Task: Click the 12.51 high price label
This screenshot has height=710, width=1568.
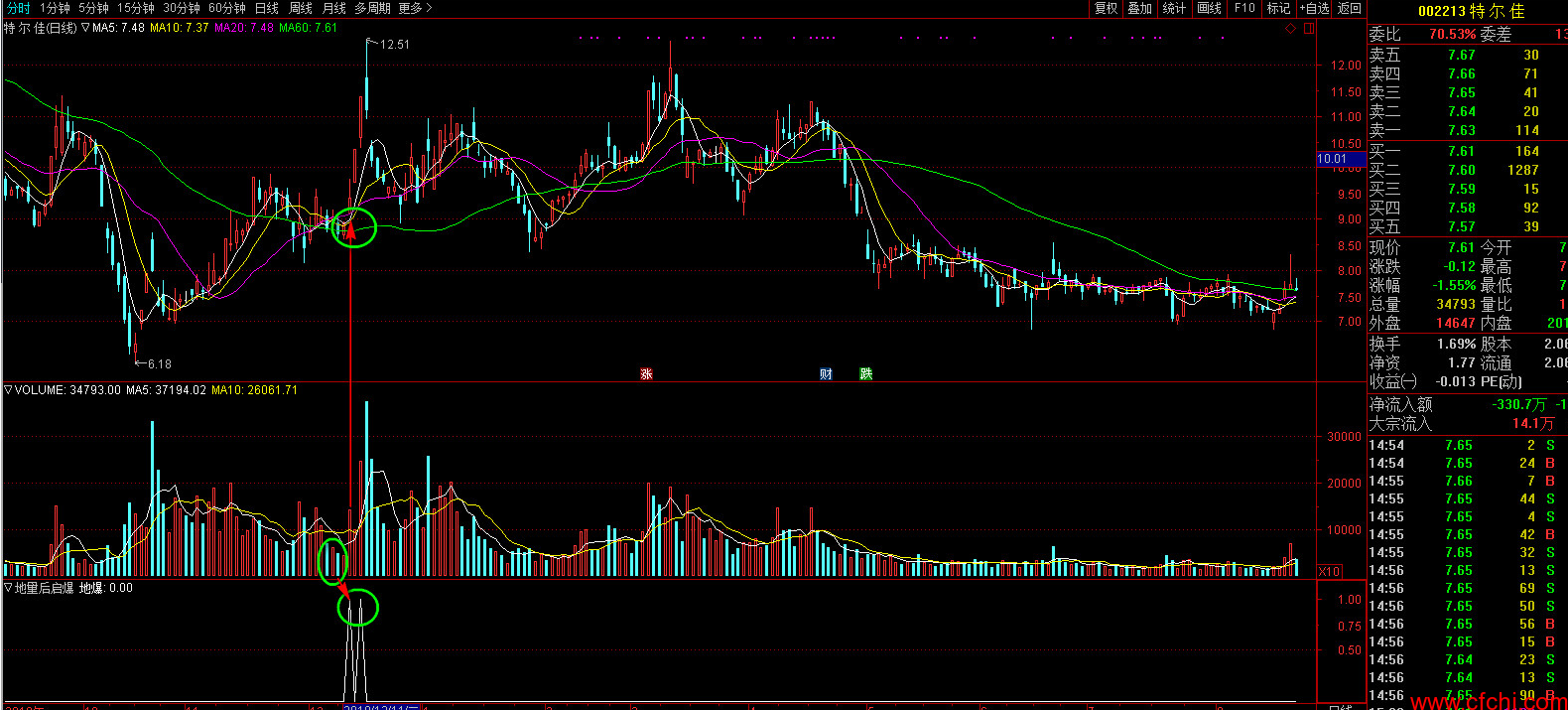Action: [x=394, y=45]
